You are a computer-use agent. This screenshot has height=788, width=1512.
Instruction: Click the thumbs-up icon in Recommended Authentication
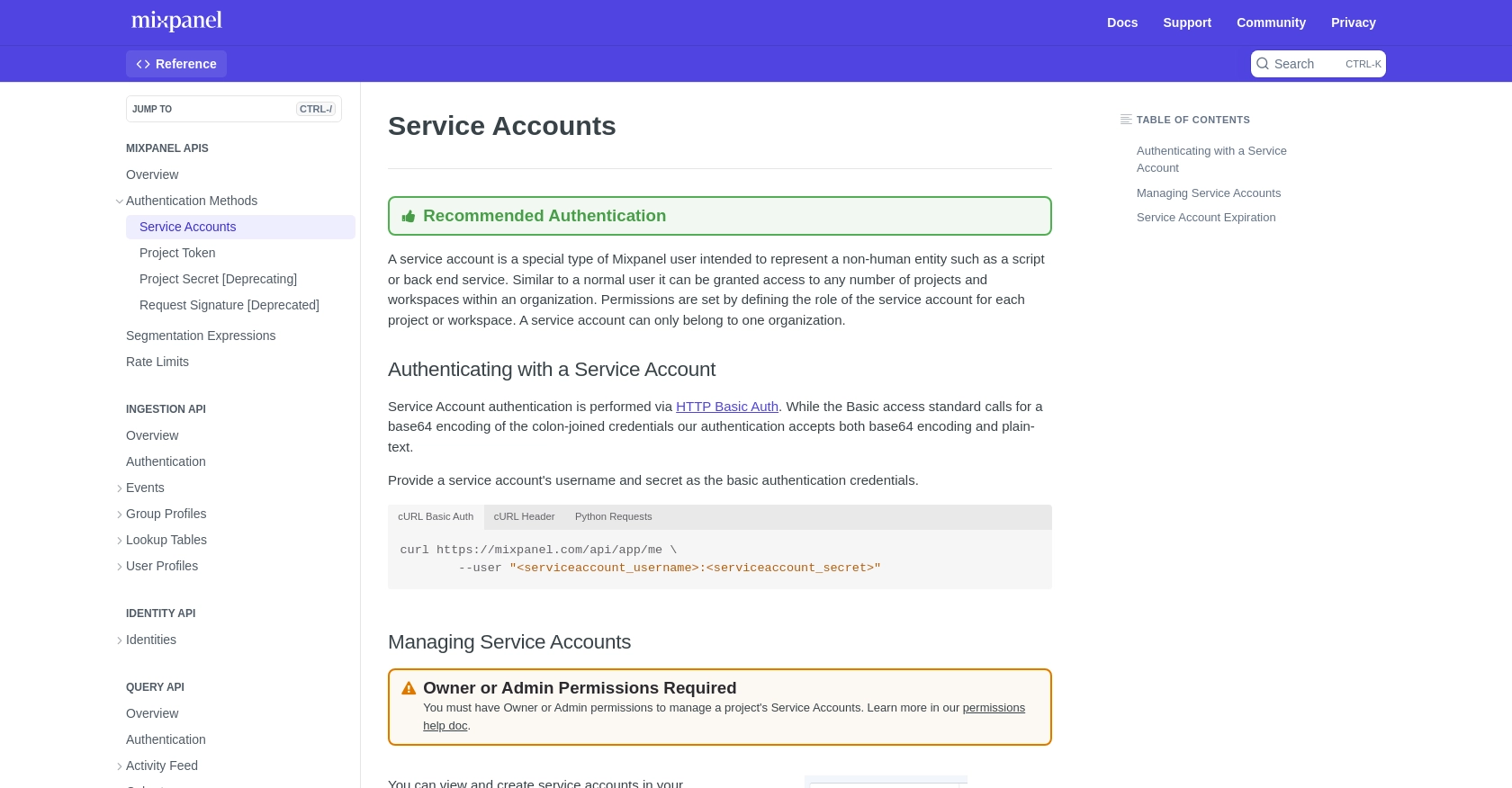(x=409, y=216)
